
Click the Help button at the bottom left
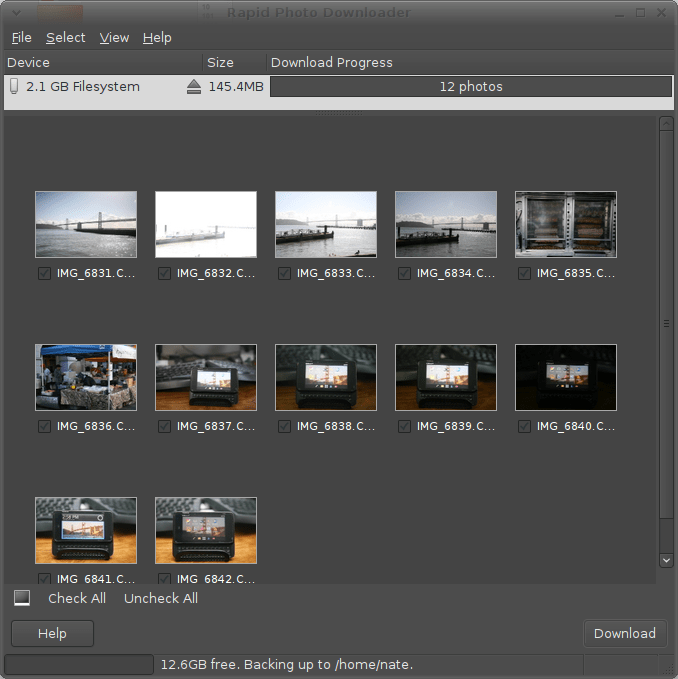pos(52,634)
